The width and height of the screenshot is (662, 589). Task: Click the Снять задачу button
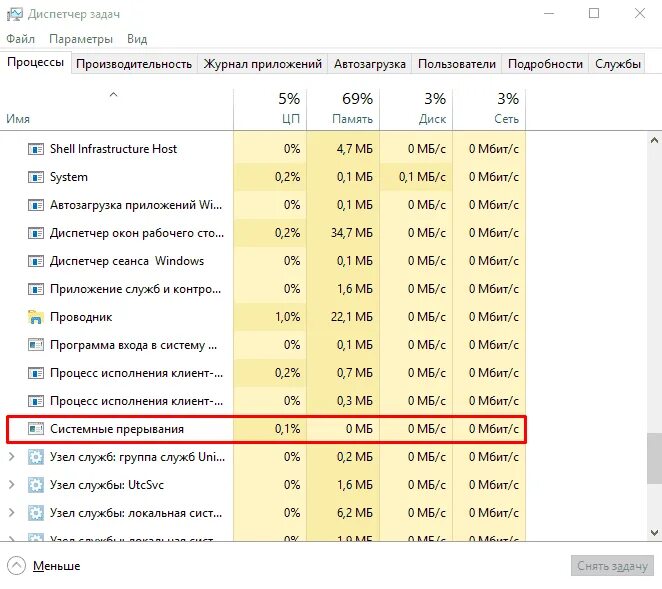click(x=612, y=566)
